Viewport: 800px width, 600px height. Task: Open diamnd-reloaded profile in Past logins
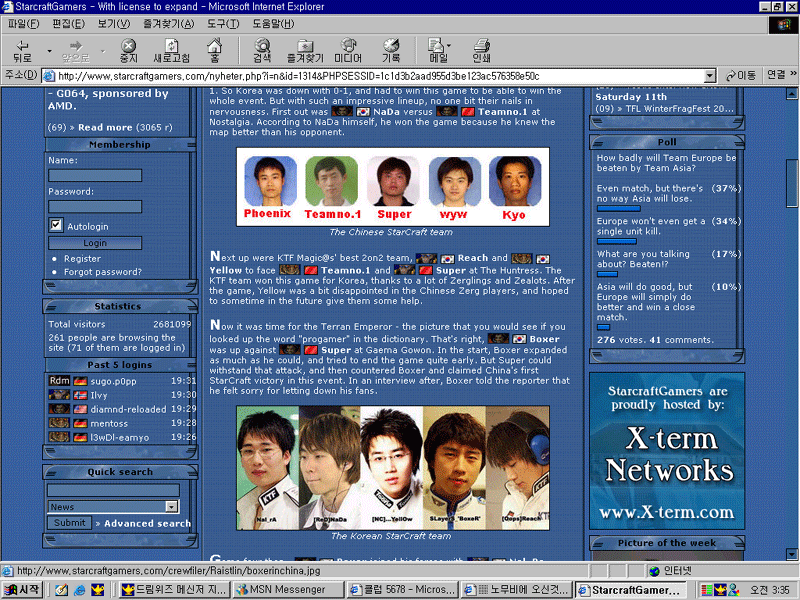click(x=129, y=409)
